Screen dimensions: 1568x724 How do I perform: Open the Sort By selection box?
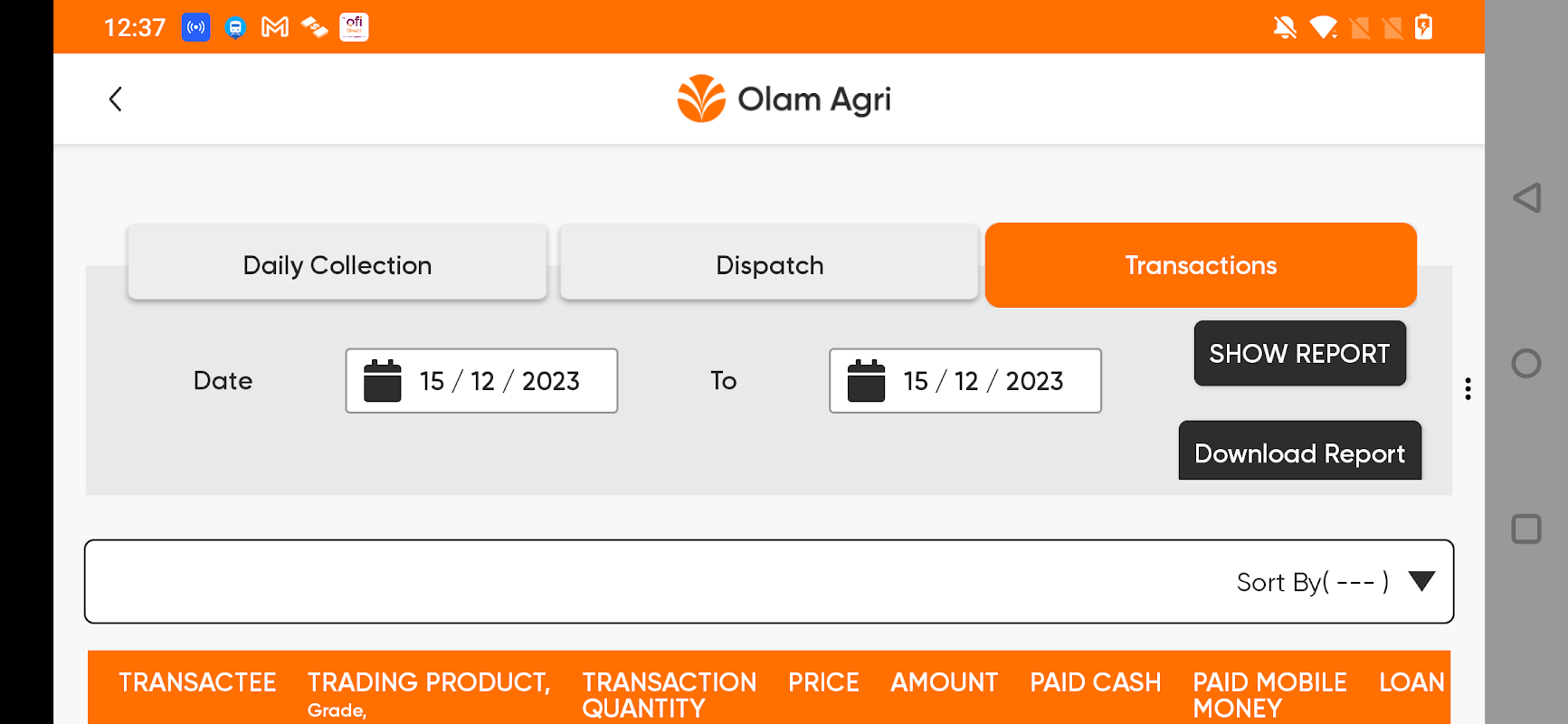coord(768,581)
